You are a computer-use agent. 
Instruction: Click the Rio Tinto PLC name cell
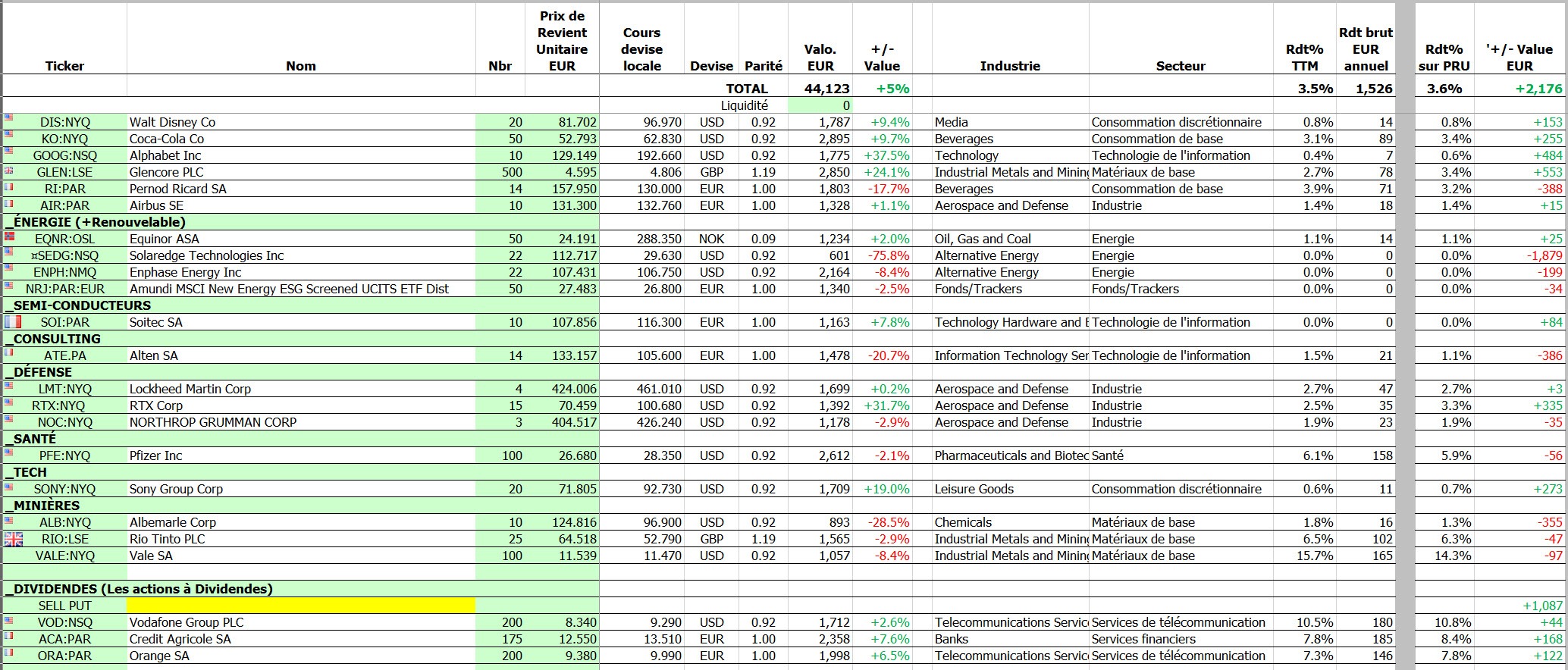(x=301, y=539)
